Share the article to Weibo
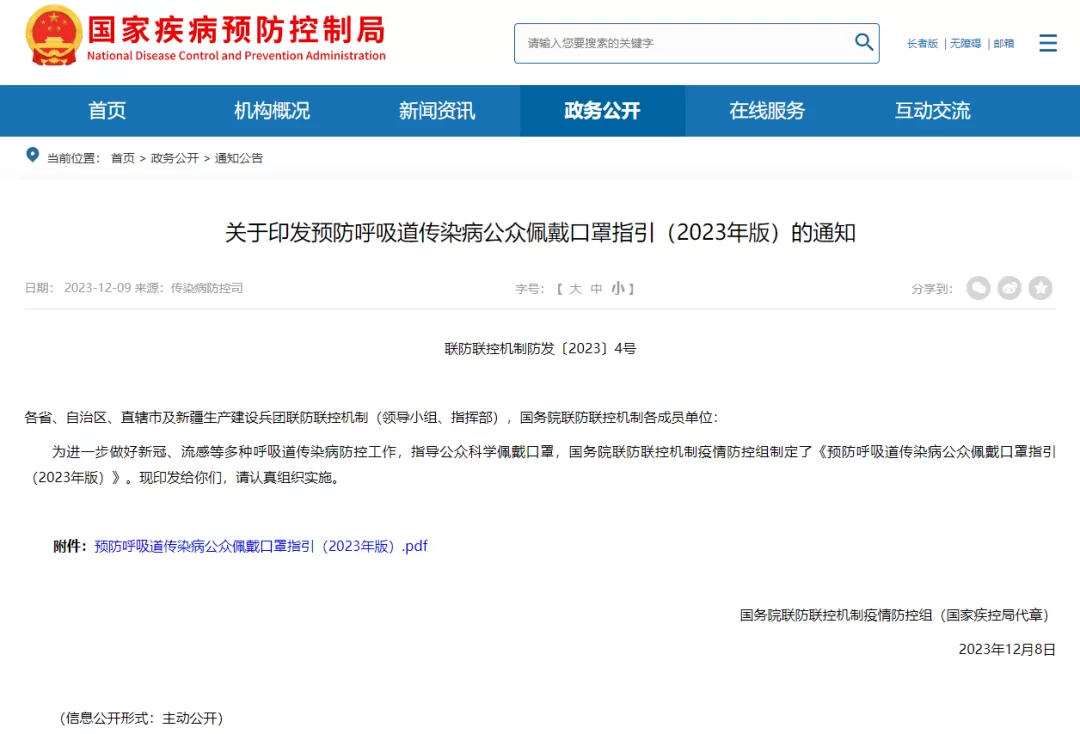This screenshot has height=734, width=1080. click(x=1009, y=288)
